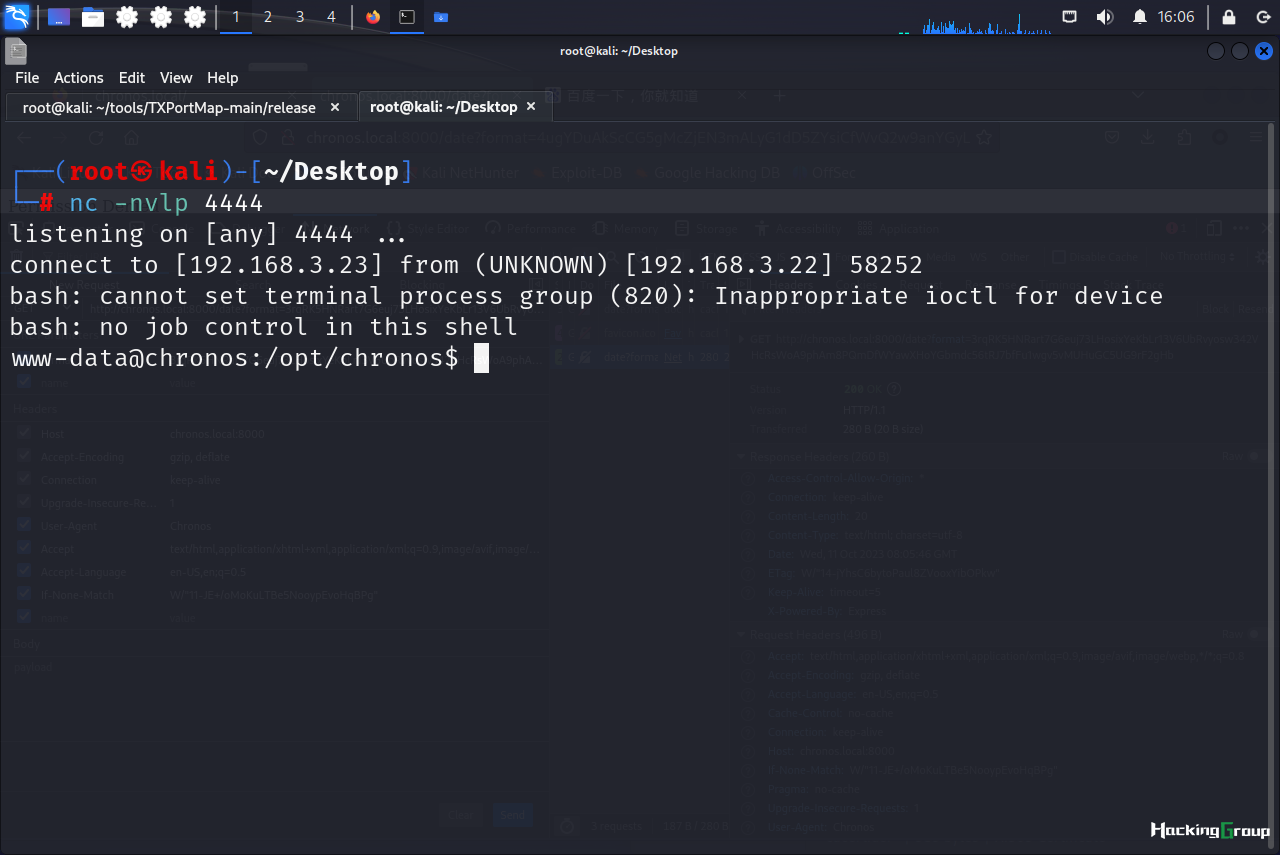
Task: Open the blue download folder panel icon
Action: point(441,17)
